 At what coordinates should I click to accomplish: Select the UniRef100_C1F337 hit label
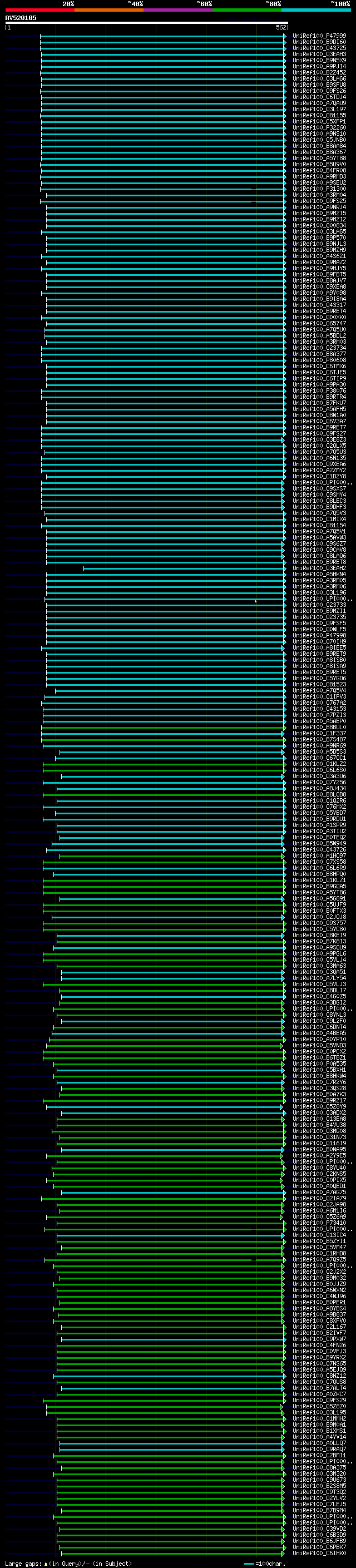click(x=319, y=734)
